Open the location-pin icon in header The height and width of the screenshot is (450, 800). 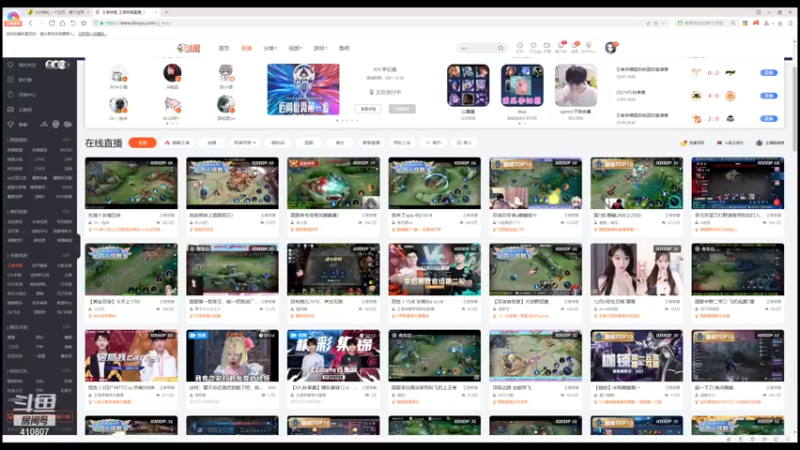[588, 46]
